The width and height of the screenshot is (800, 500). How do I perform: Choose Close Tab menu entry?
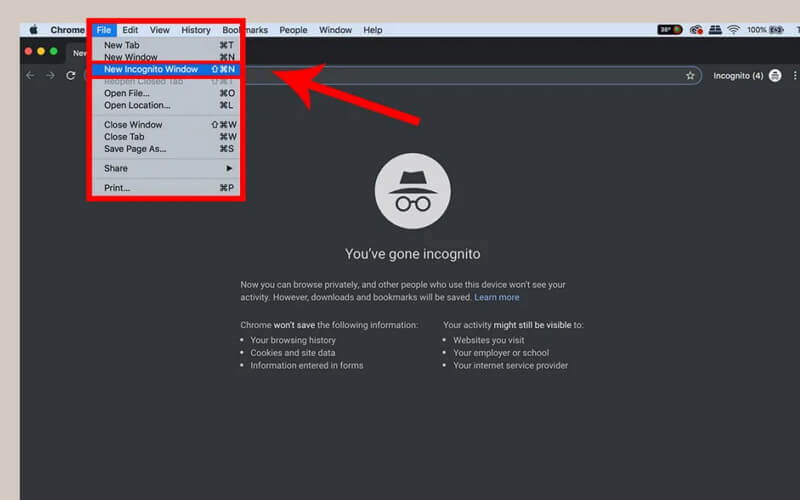click(166, 137)
